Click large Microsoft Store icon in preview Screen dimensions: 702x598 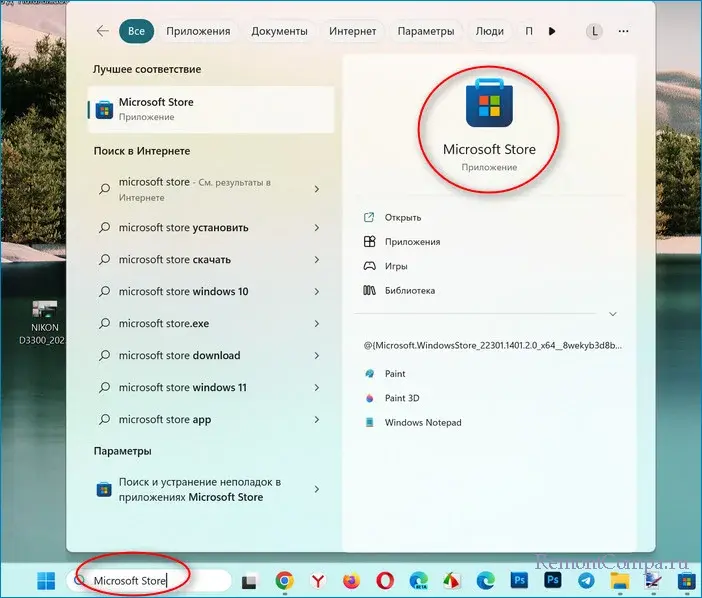click(x=489, y=103)
